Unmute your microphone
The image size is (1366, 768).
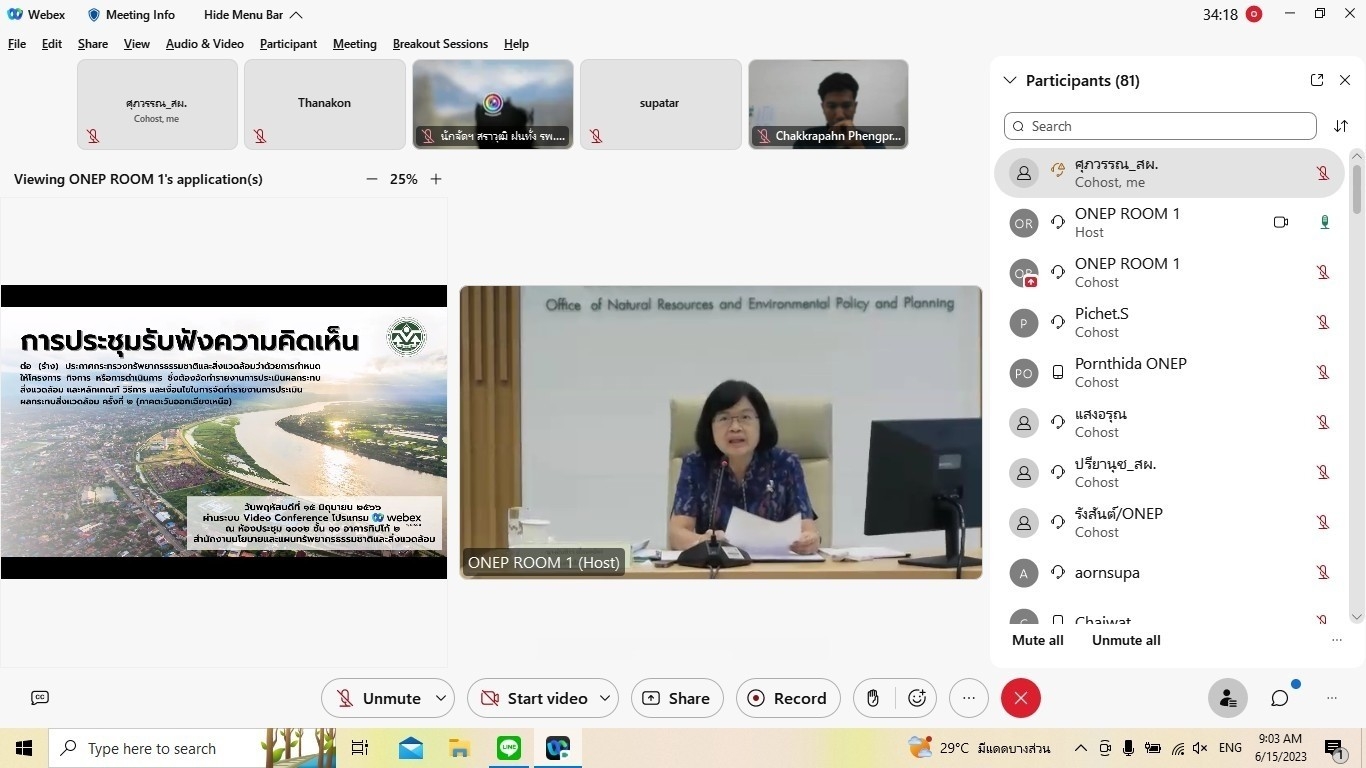pyautogui.click(x=378, y=698)
